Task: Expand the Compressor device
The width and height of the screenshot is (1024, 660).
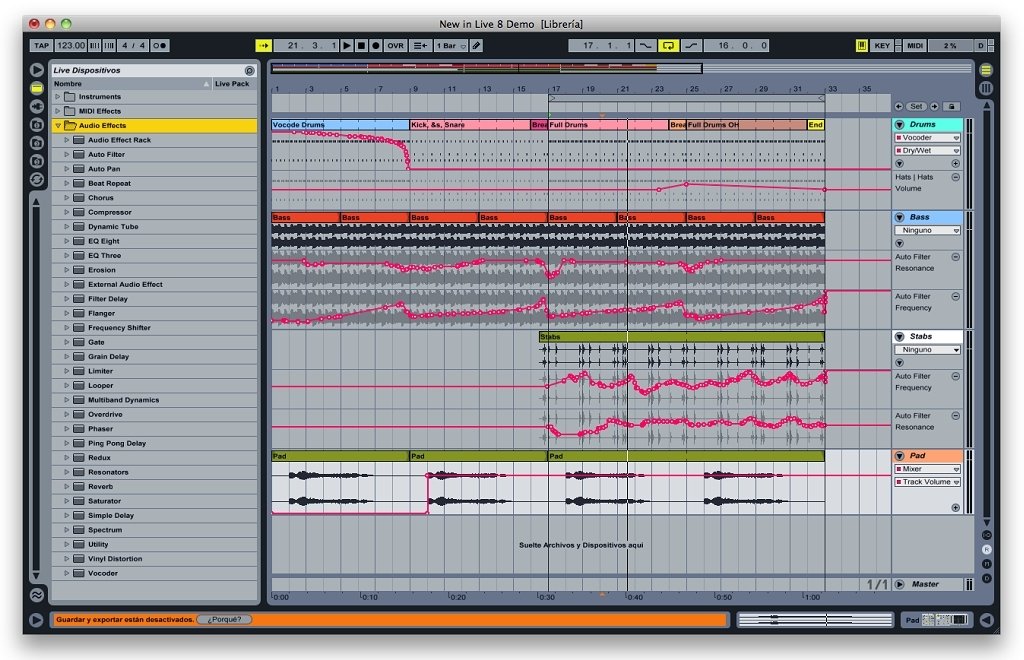Action: (x=67, y=212)
